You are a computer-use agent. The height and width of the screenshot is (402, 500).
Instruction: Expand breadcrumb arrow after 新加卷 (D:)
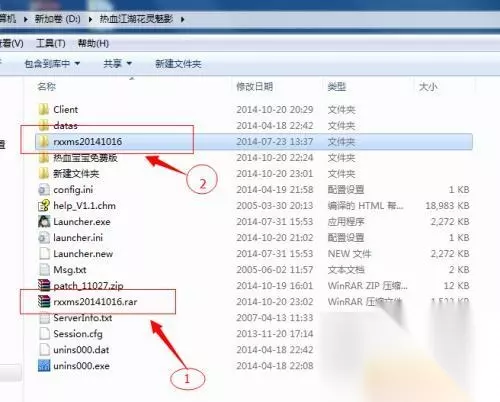tap(91, 19)
